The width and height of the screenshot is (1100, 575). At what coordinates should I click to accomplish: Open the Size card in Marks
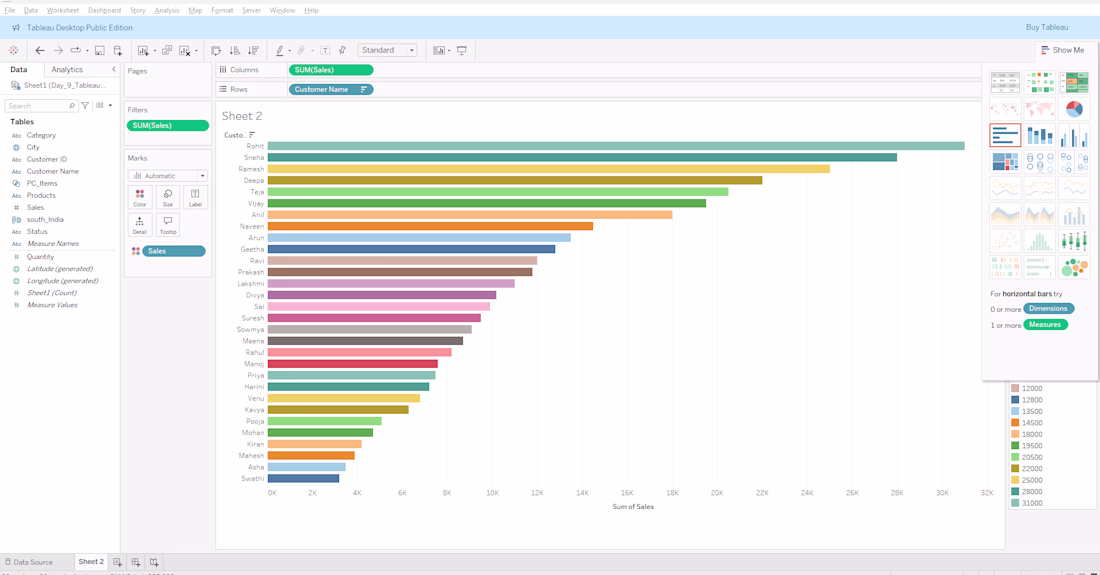click(168, 197)
